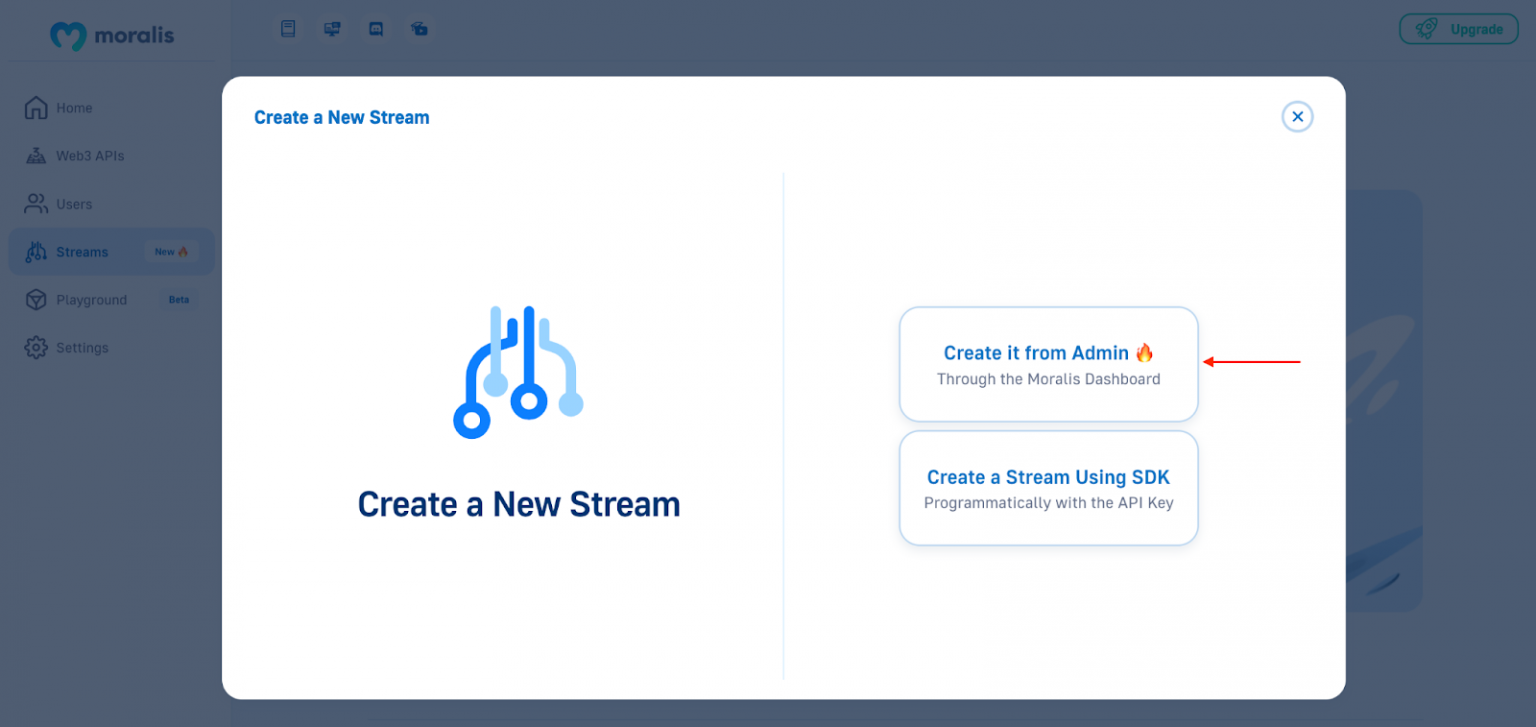
Task: Open Playground using its sidebar icon
Action: point(36,299)
